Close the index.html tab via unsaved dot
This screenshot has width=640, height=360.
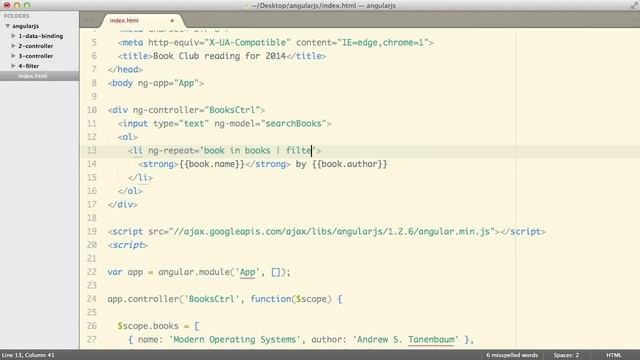[x=172, y=20]
